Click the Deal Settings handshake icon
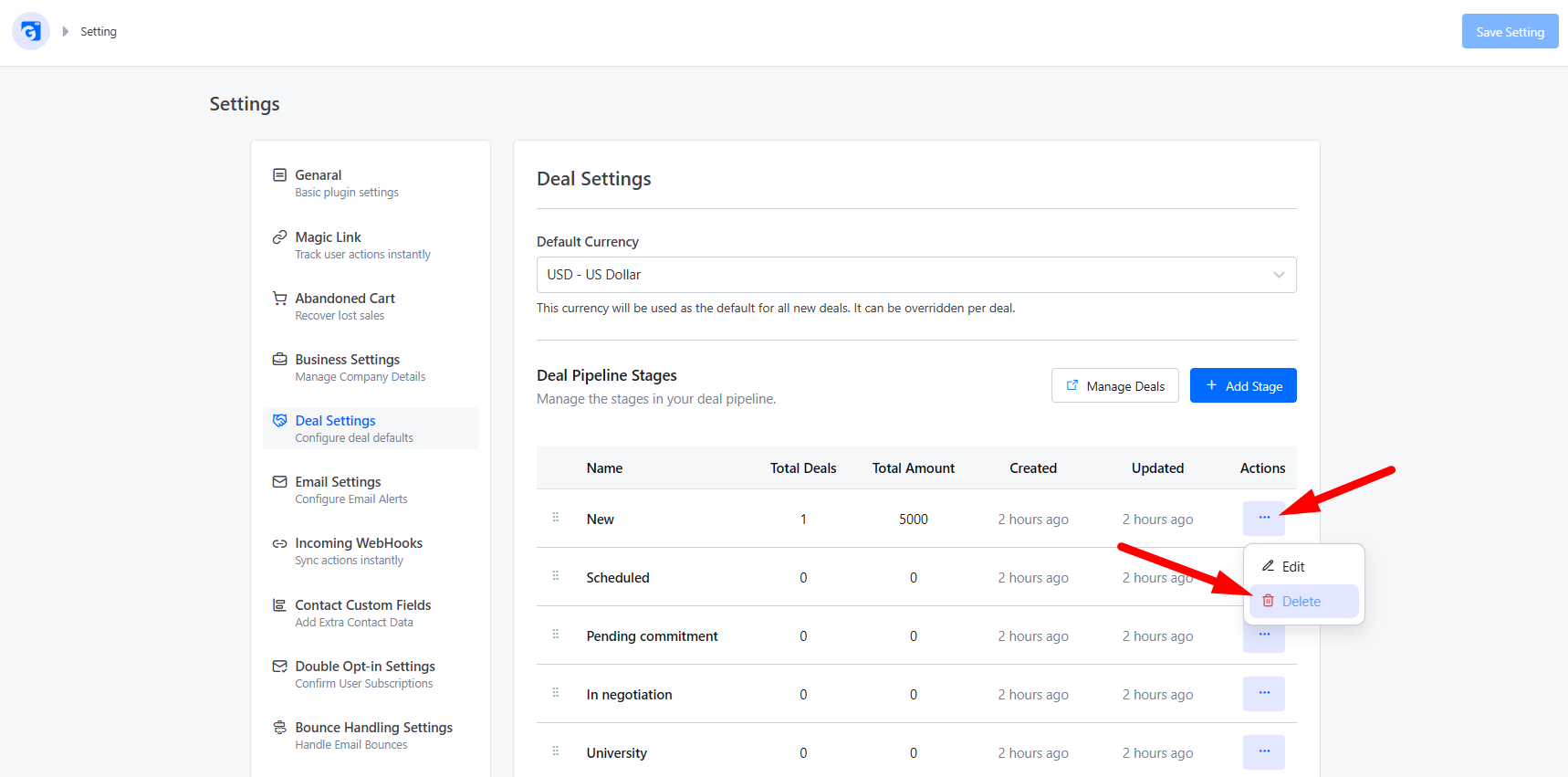The image size is (1568, 777). click(280, 420)
